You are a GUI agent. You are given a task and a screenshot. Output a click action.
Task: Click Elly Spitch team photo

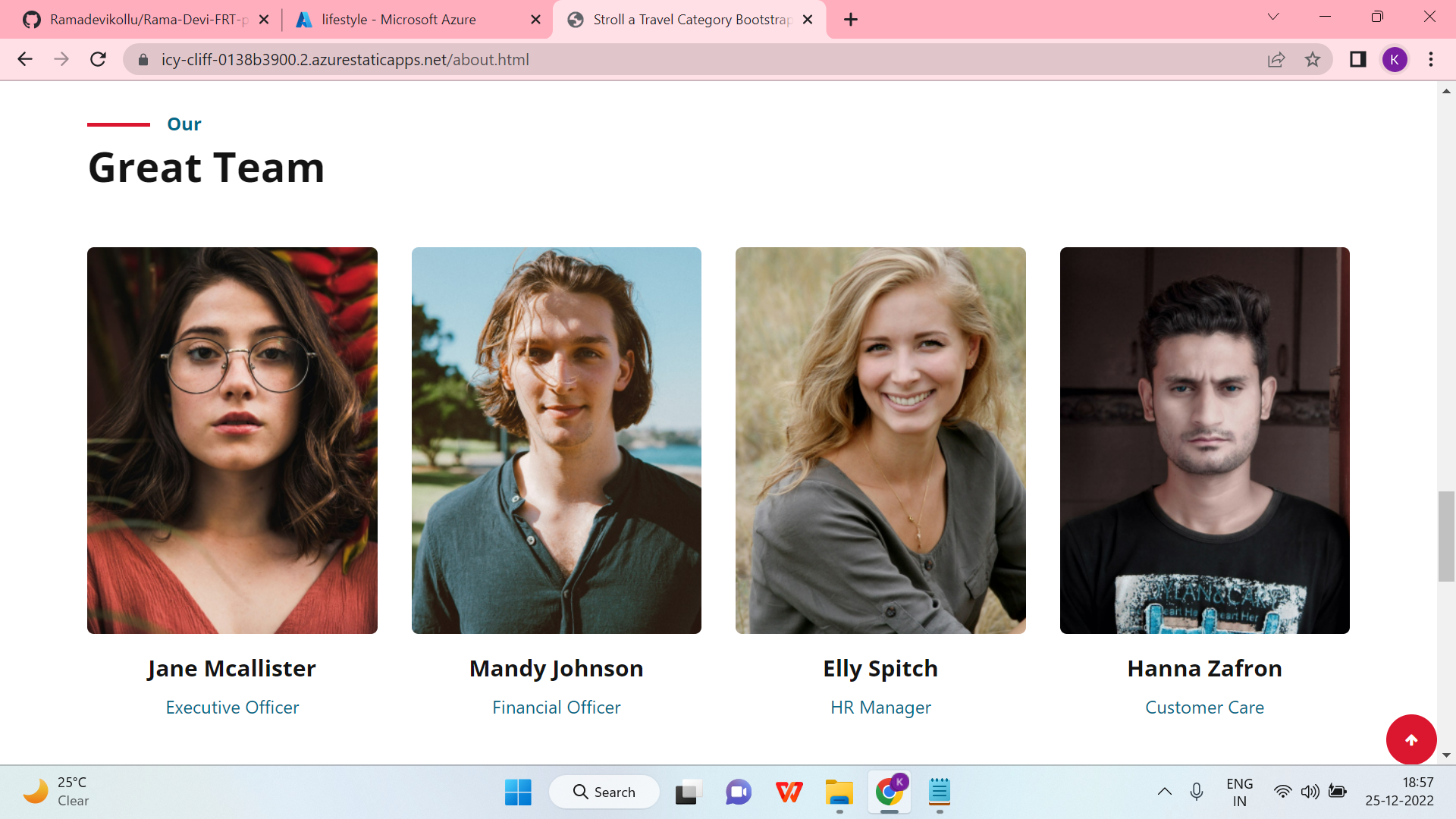[880, 440]
